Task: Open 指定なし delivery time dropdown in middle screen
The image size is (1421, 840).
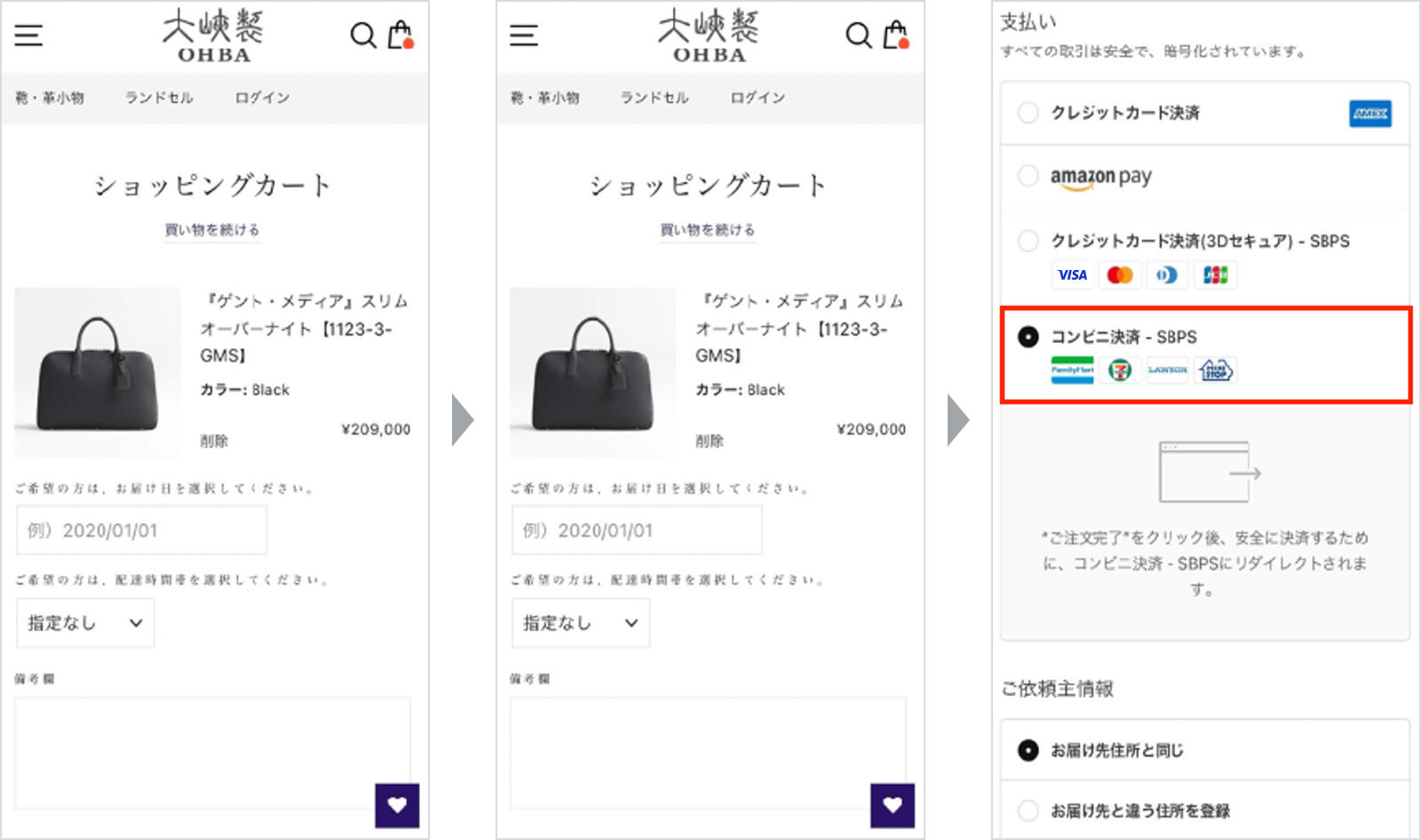Action: tap(581, 622)
